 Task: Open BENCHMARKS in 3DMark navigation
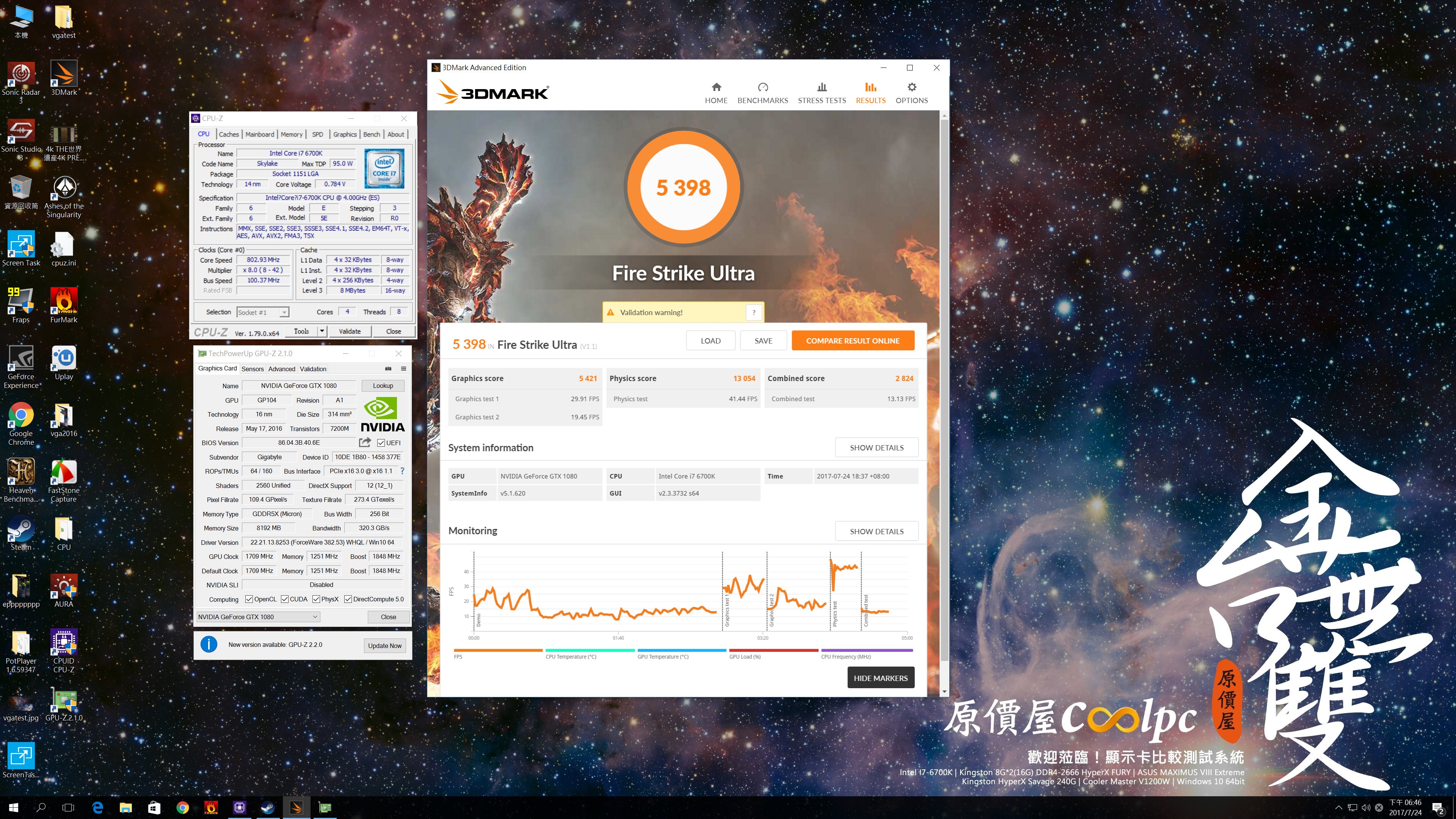click(x=763, y=93)
